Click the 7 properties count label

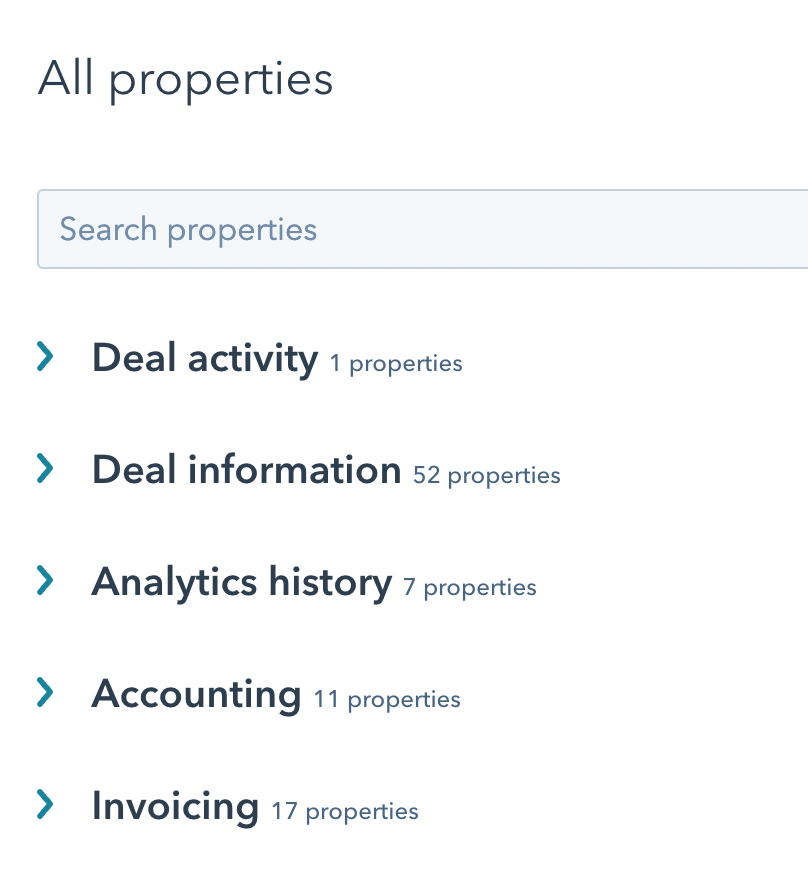point(469,587)
